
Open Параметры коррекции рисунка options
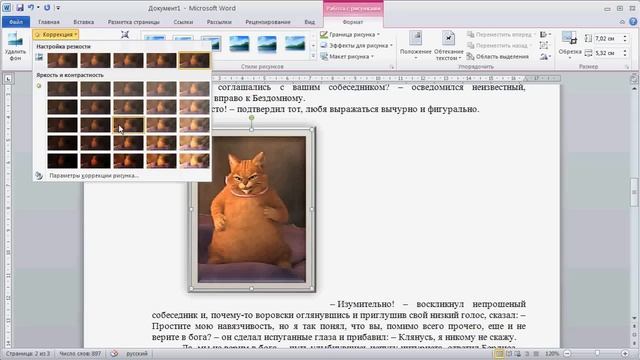(94, 176)
